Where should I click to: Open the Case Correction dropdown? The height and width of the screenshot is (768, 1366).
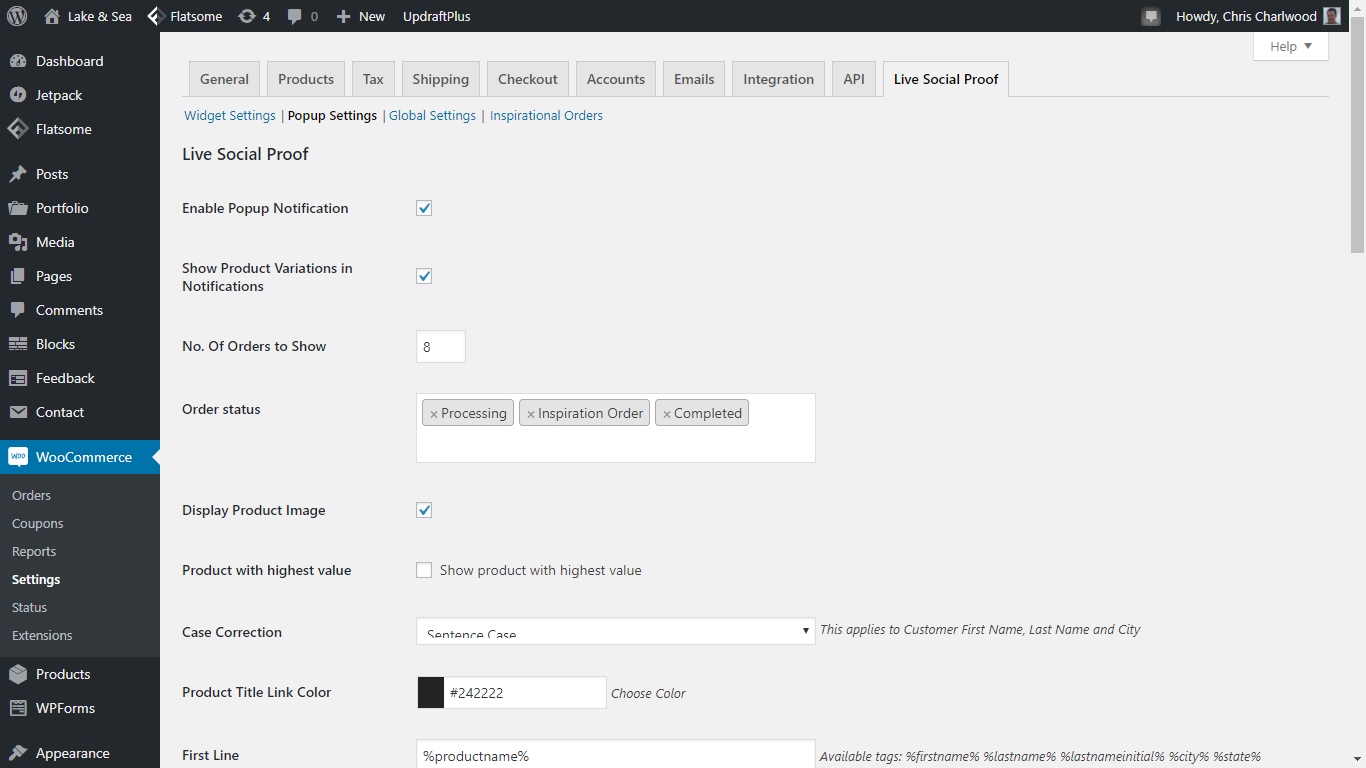tap(615, 631)
